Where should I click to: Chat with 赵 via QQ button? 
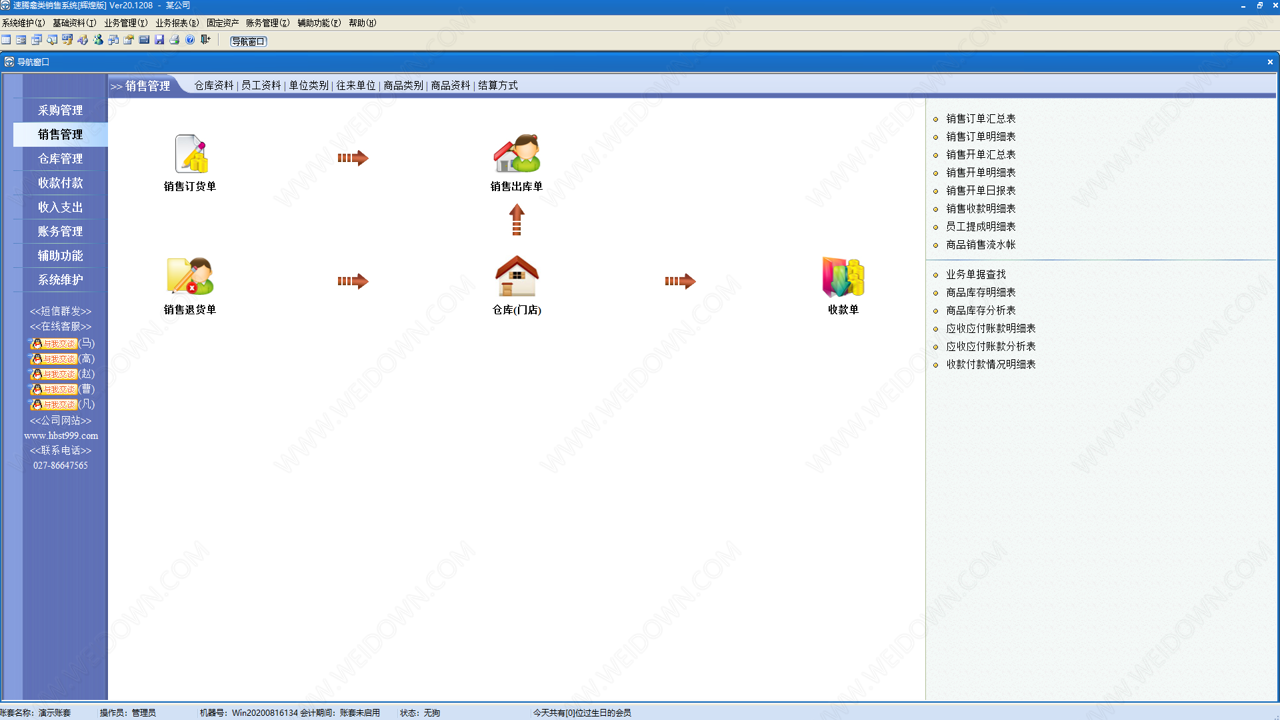click(x=53, y=374)
